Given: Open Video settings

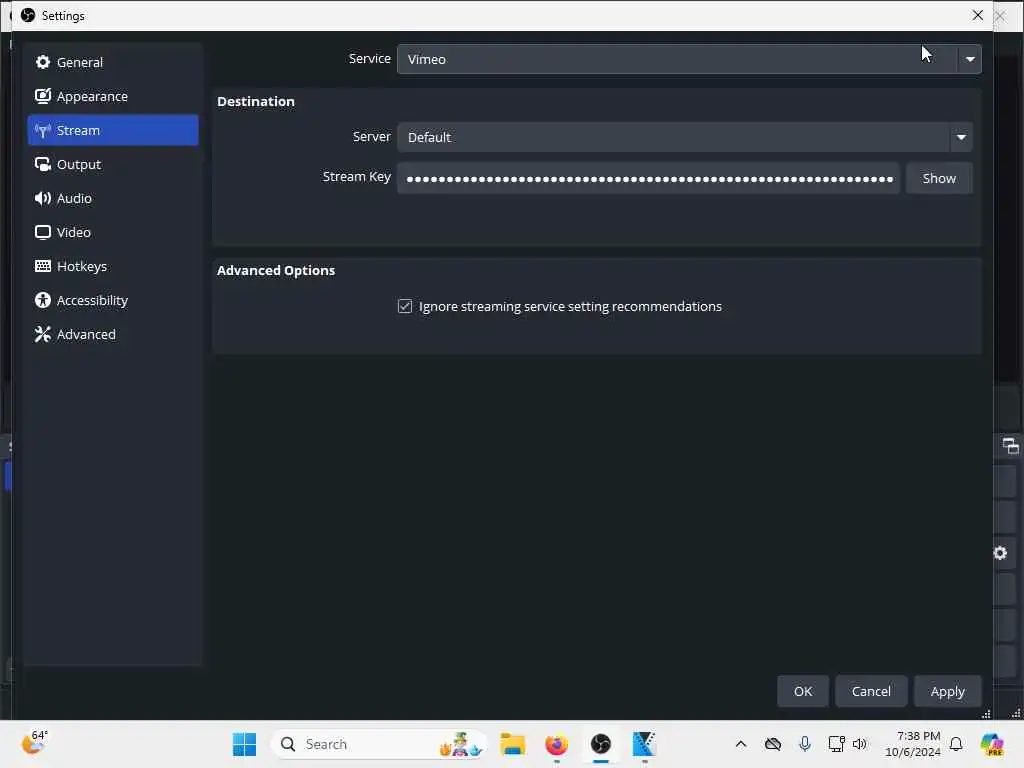Looking at the screenshot, I should point(112,232).
